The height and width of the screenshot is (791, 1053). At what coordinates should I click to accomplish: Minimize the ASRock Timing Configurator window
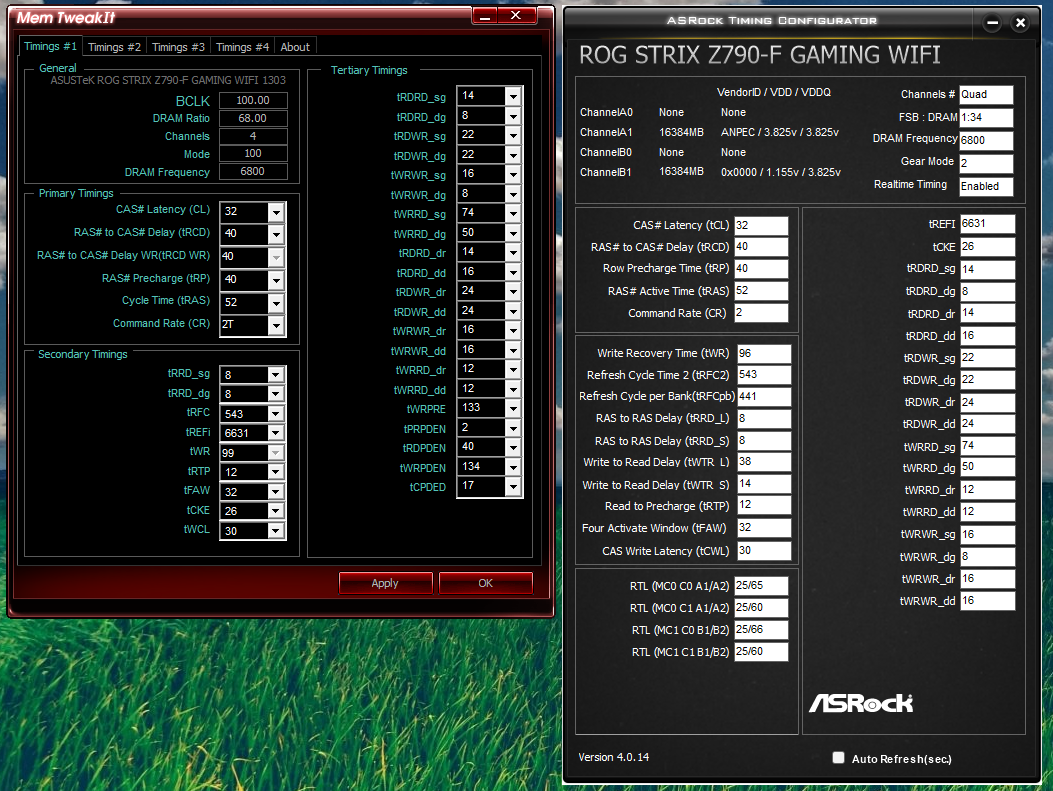[x=992, y=23]
